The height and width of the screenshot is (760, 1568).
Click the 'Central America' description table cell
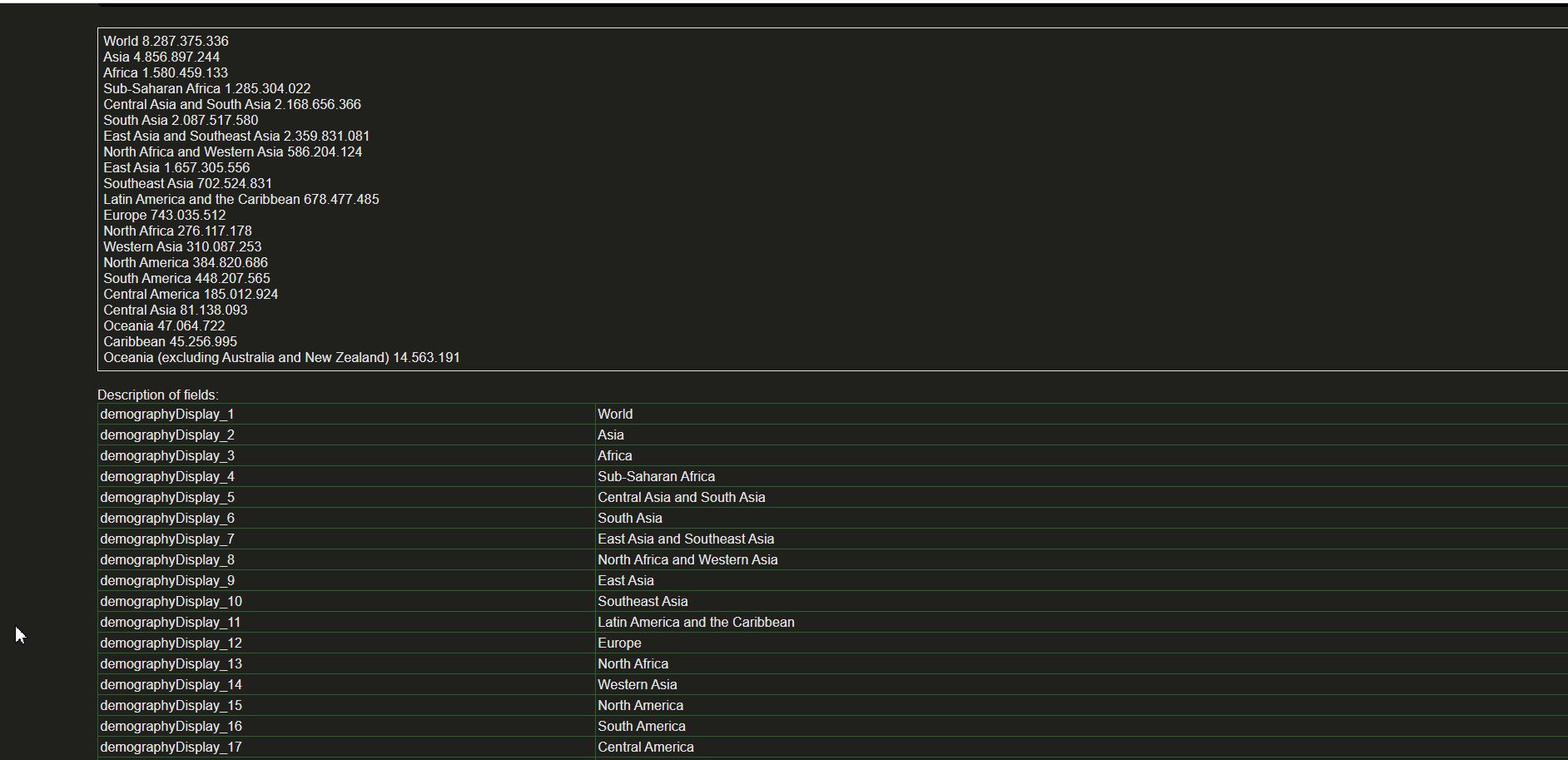[x=1082, y=747]
